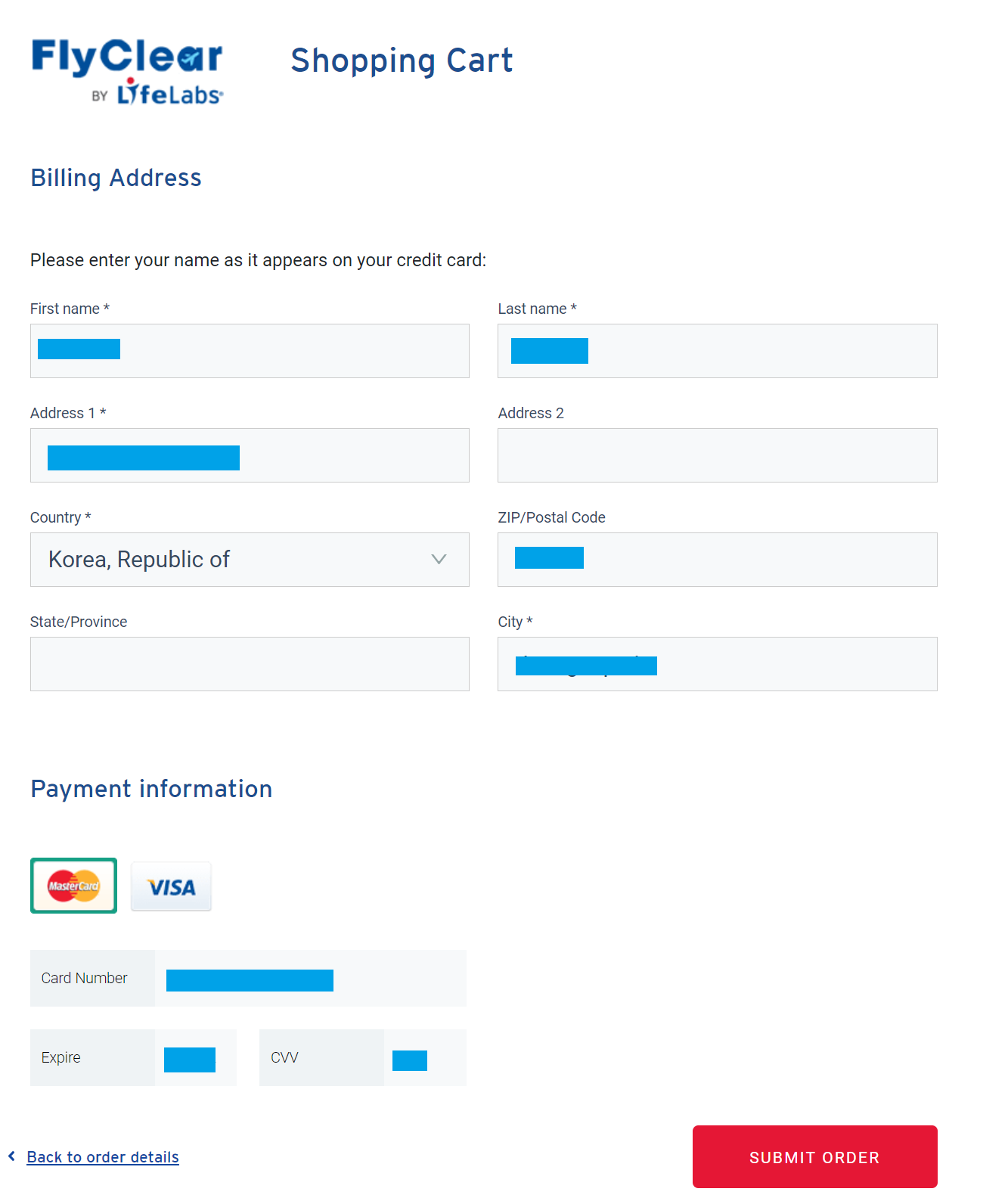This screenshot has width=1008, height=1201.
Task: Click the Country dropdown chevron arrow
Action: 439,560
